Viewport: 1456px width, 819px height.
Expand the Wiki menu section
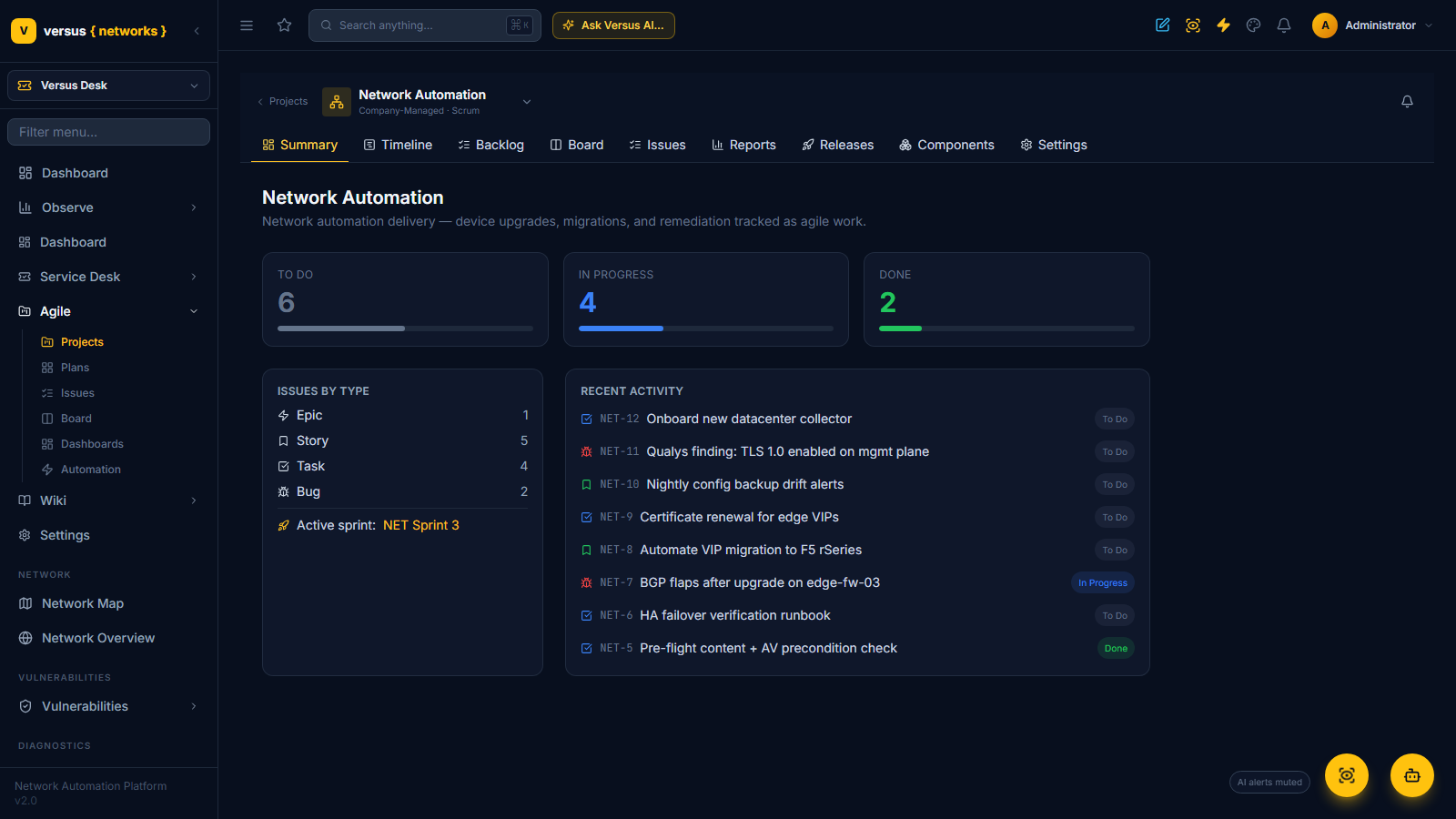point(108,500)
